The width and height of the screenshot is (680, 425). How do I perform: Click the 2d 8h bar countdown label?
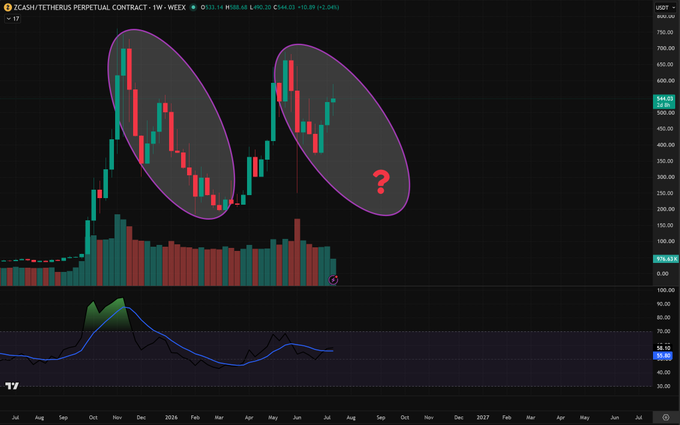(664, 105)
